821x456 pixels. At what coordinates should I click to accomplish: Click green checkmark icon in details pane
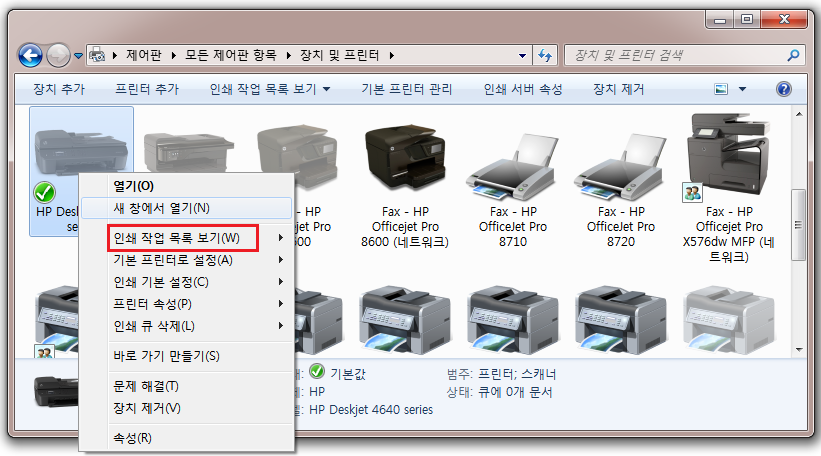pos(317,371)
